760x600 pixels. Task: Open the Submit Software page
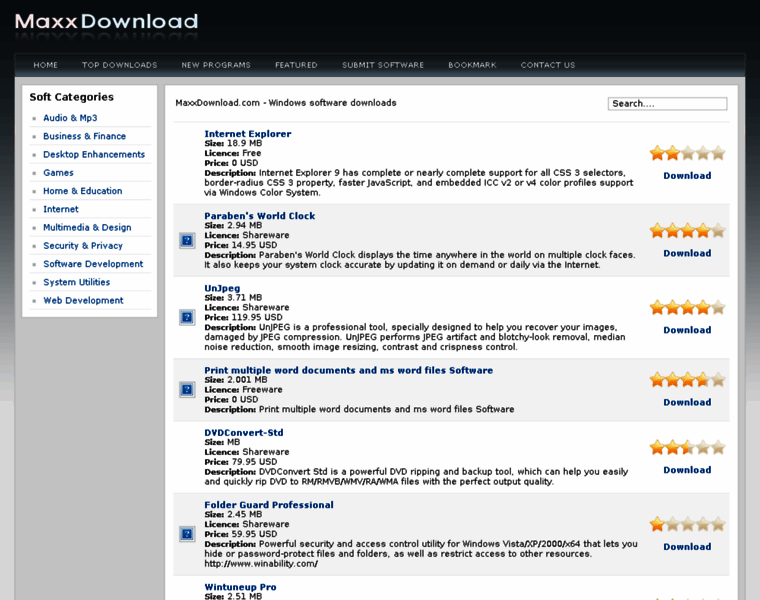coord(383,65)
